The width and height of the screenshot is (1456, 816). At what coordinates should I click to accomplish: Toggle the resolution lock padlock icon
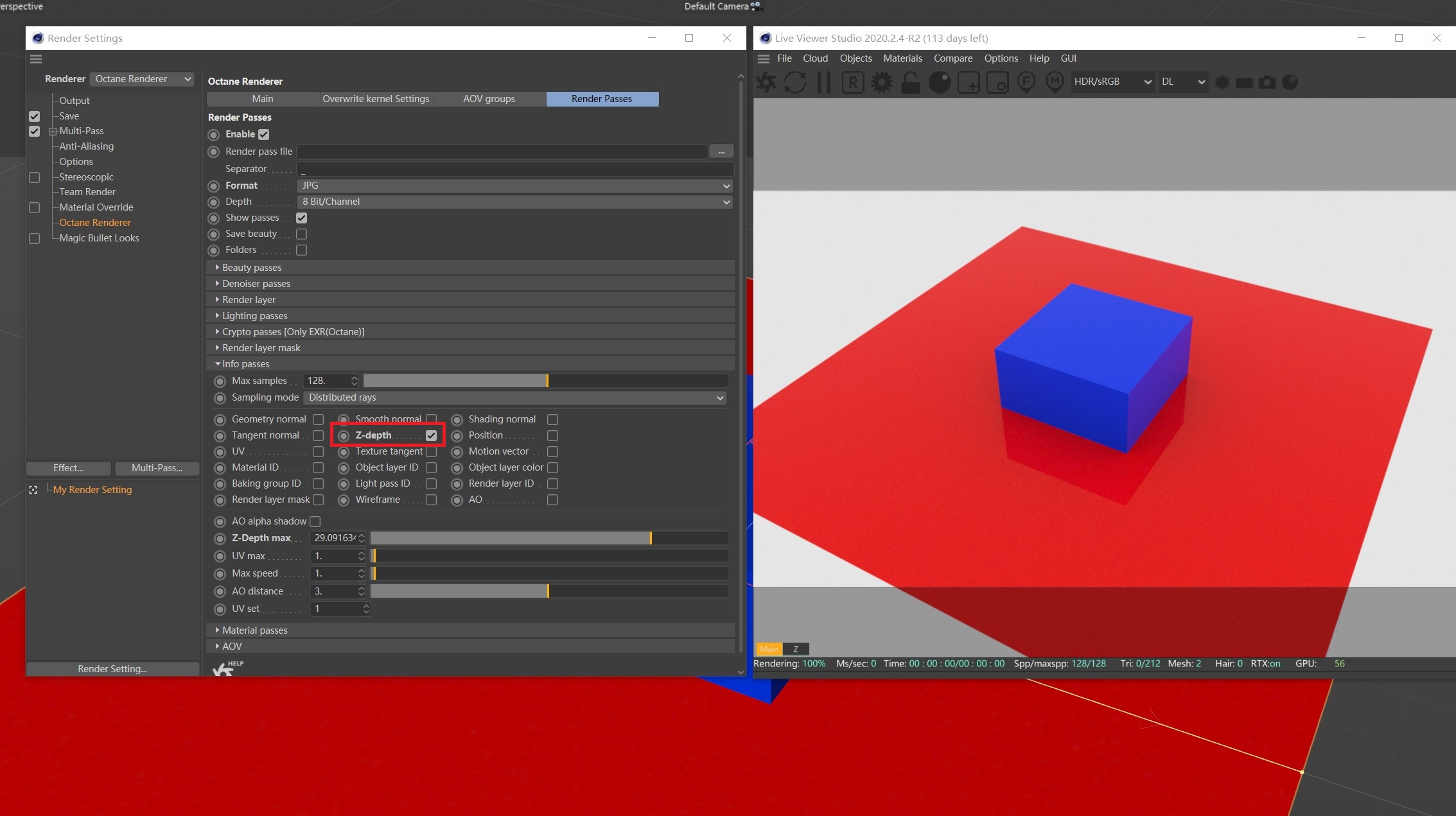pos(910,82)
